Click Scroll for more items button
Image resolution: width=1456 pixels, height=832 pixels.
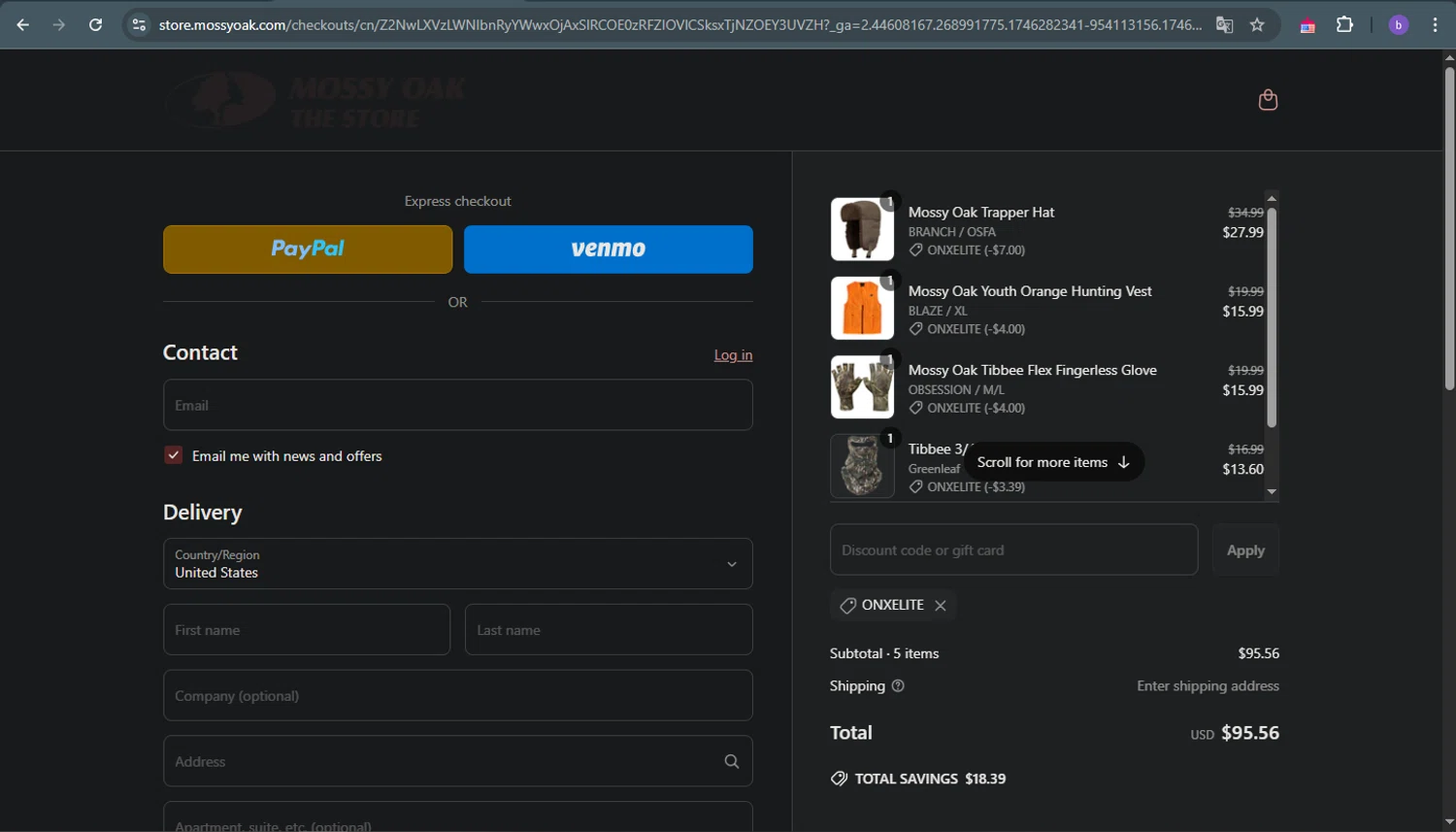click(1053, 462)
